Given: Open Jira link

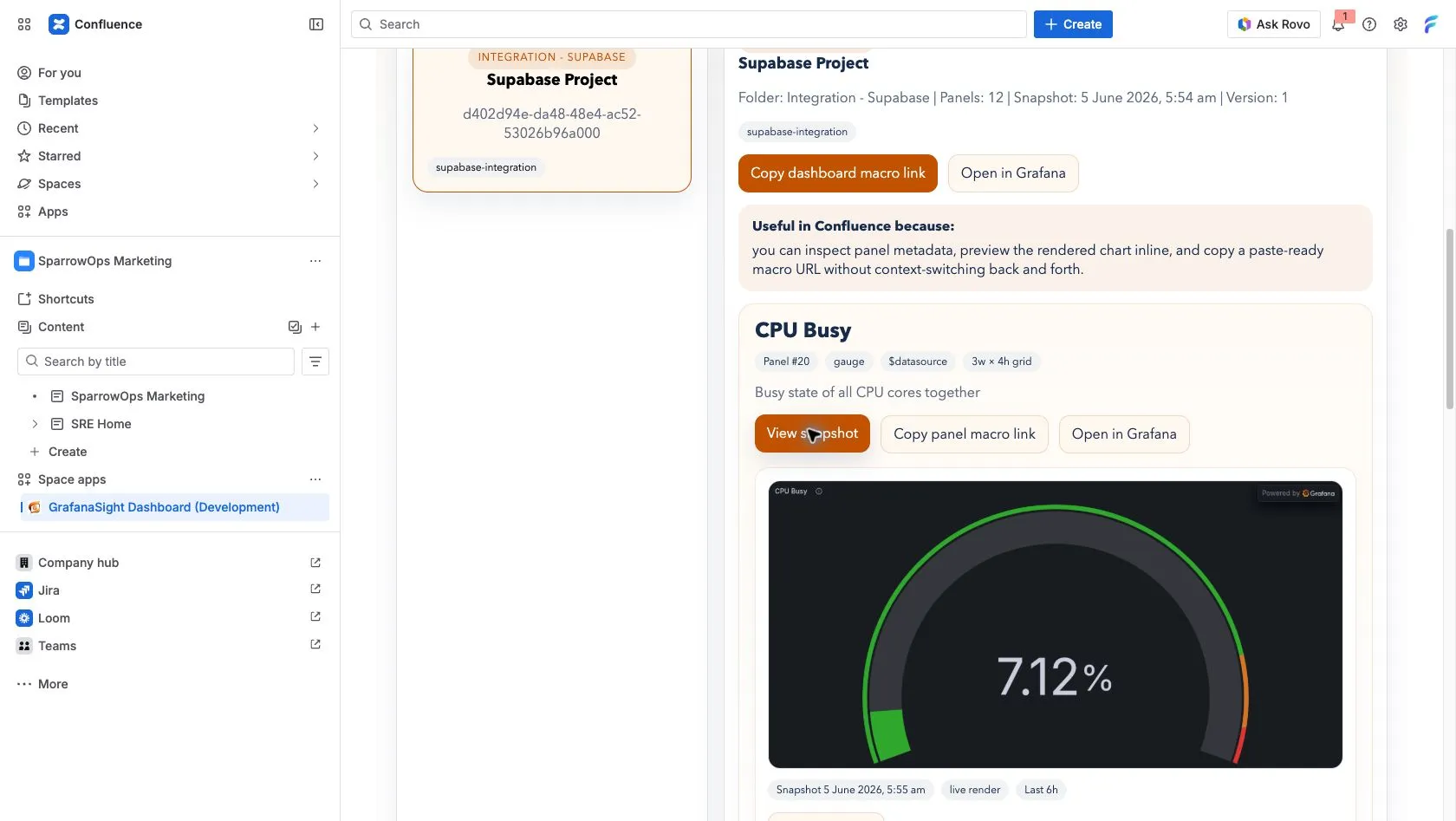Looking at the screenshot, I should pyautogui.click(x=49, y=590).
